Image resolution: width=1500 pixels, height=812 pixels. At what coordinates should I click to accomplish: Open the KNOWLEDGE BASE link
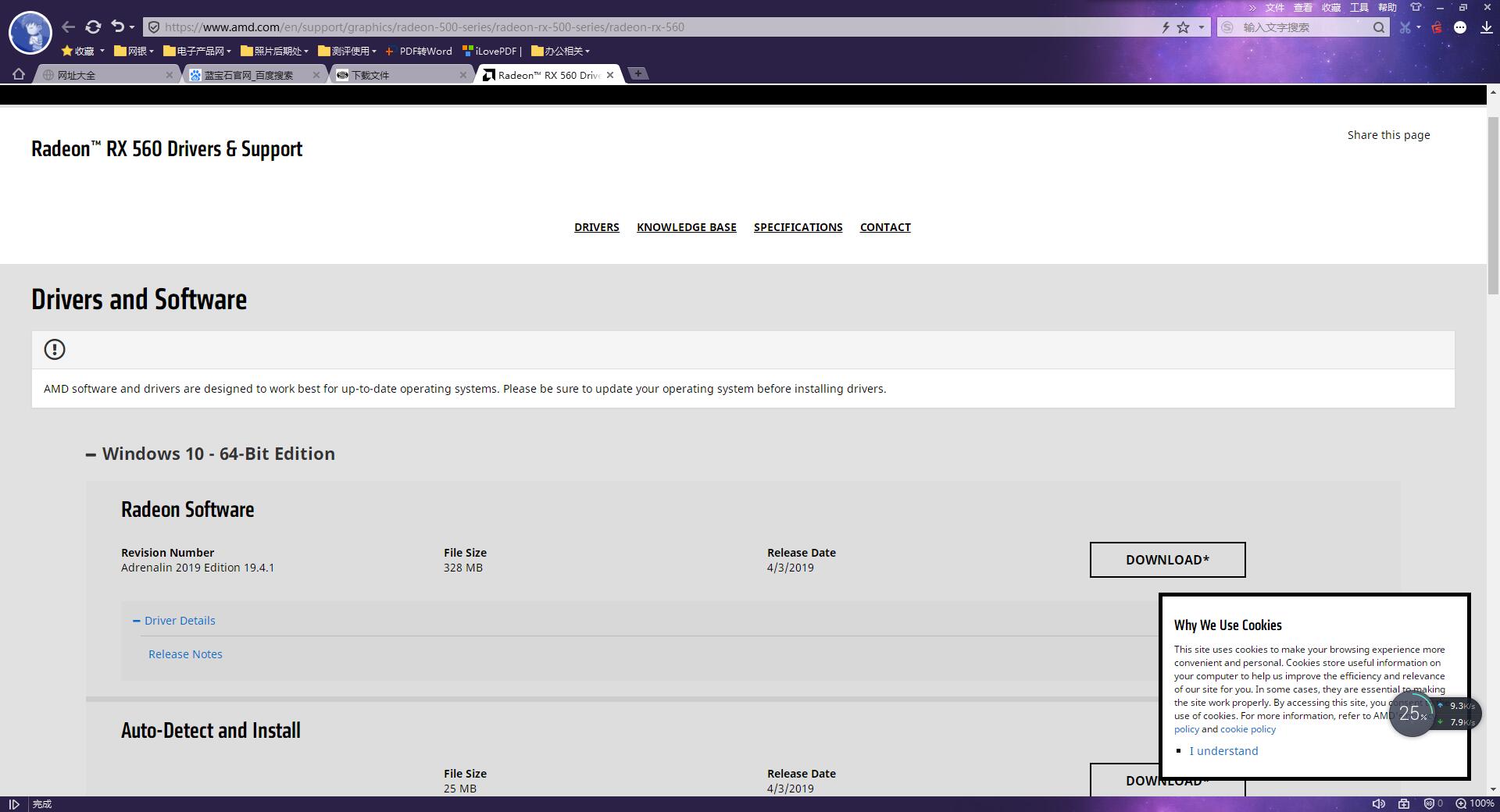[x=687, y=227]
